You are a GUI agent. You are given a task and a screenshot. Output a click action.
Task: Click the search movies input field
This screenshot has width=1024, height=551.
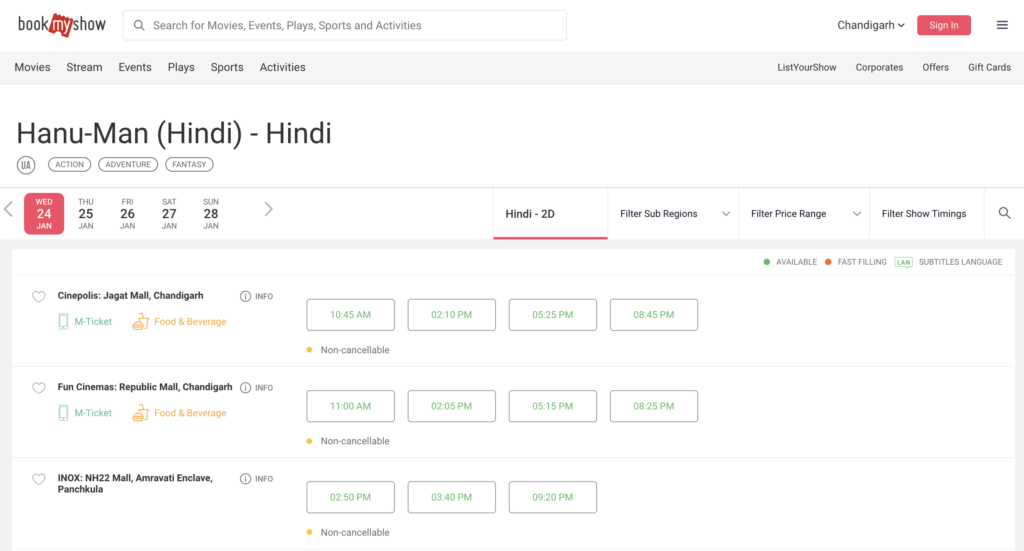click(x=345, y=25)
